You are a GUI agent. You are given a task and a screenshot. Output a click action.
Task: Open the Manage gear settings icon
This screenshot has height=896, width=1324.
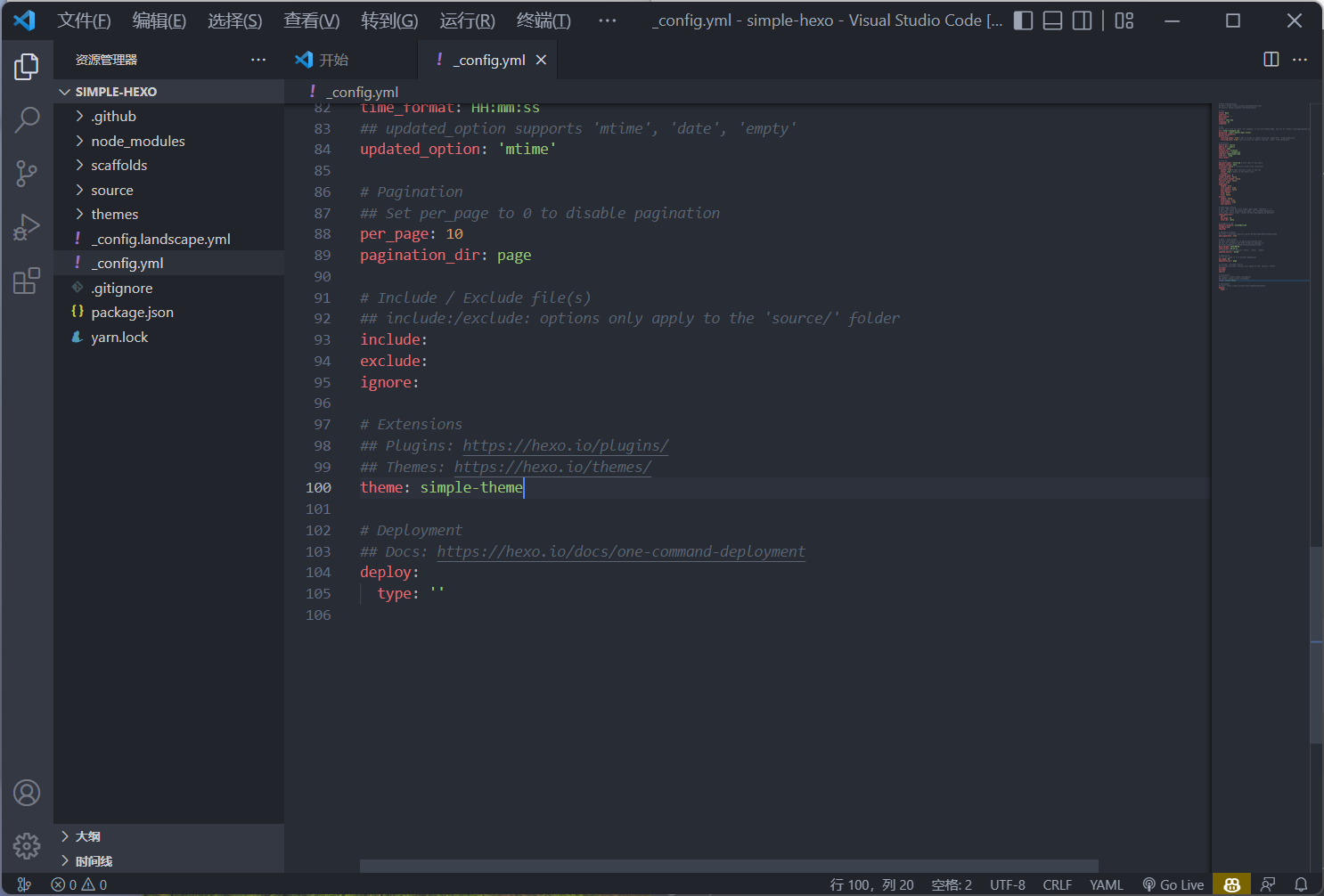click(27, 845)
